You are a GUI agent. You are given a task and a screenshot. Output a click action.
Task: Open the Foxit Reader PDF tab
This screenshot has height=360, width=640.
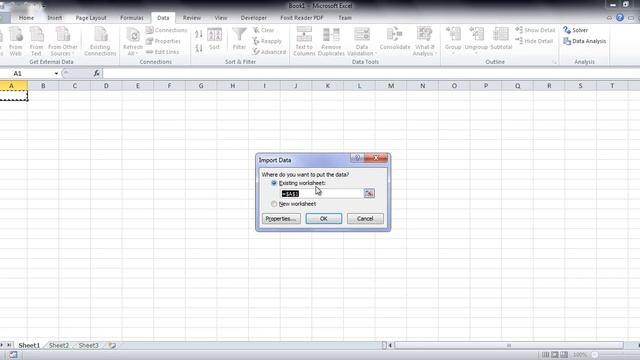coord(302,18)
